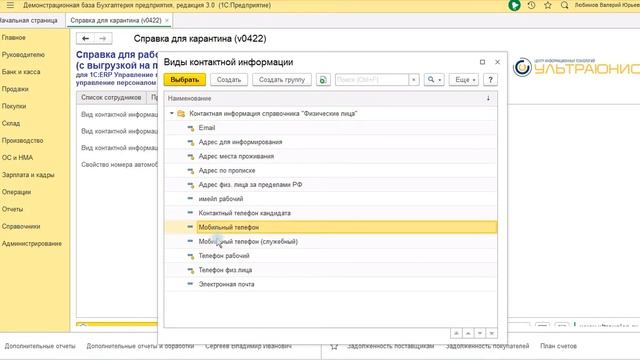Close the Справка для карантина tab
The height and width of the screenshot is (360, 640).
pos(167,20)
